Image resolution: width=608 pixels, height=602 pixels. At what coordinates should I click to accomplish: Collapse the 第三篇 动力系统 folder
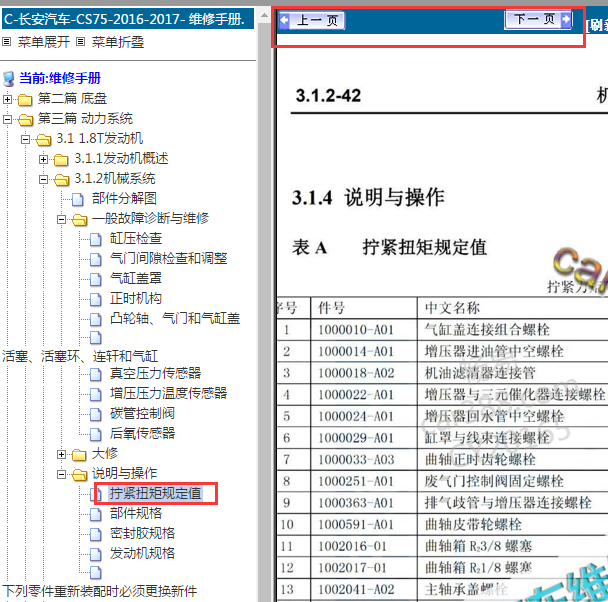7,119
